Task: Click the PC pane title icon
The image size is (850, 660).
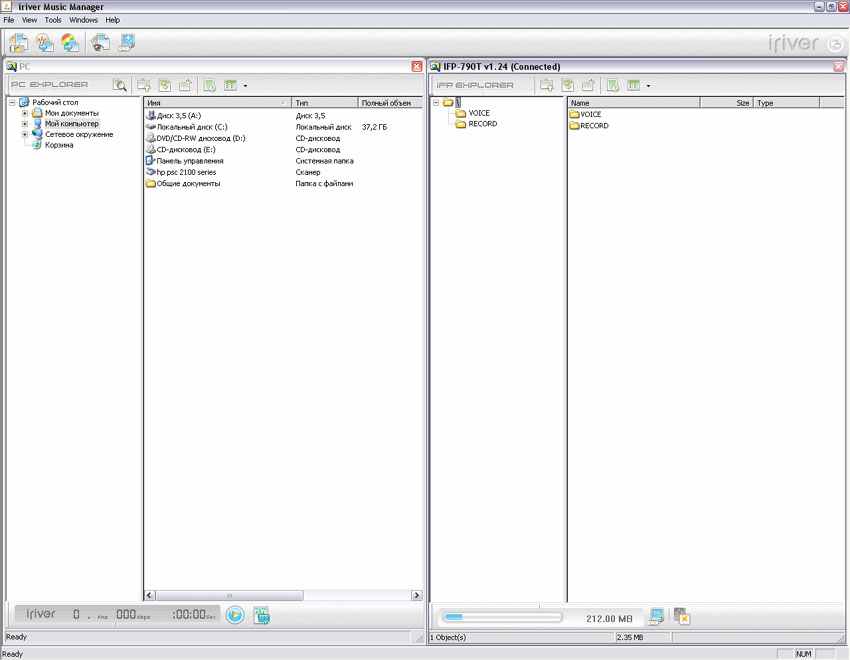Action: pos(11,67)
